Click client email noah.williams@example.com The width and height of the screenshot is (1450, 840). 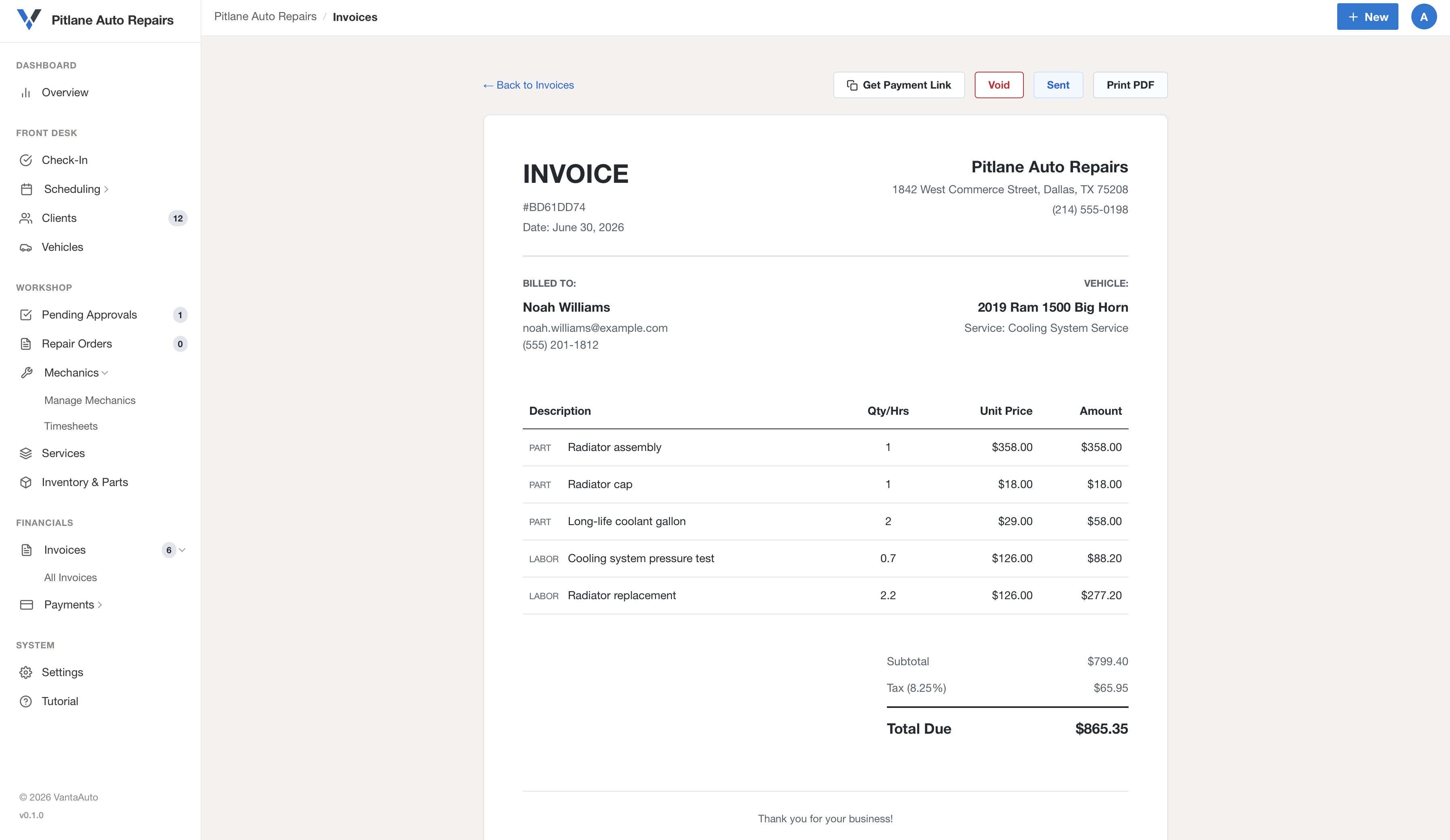pyautogui.click(x=595, y=328)
